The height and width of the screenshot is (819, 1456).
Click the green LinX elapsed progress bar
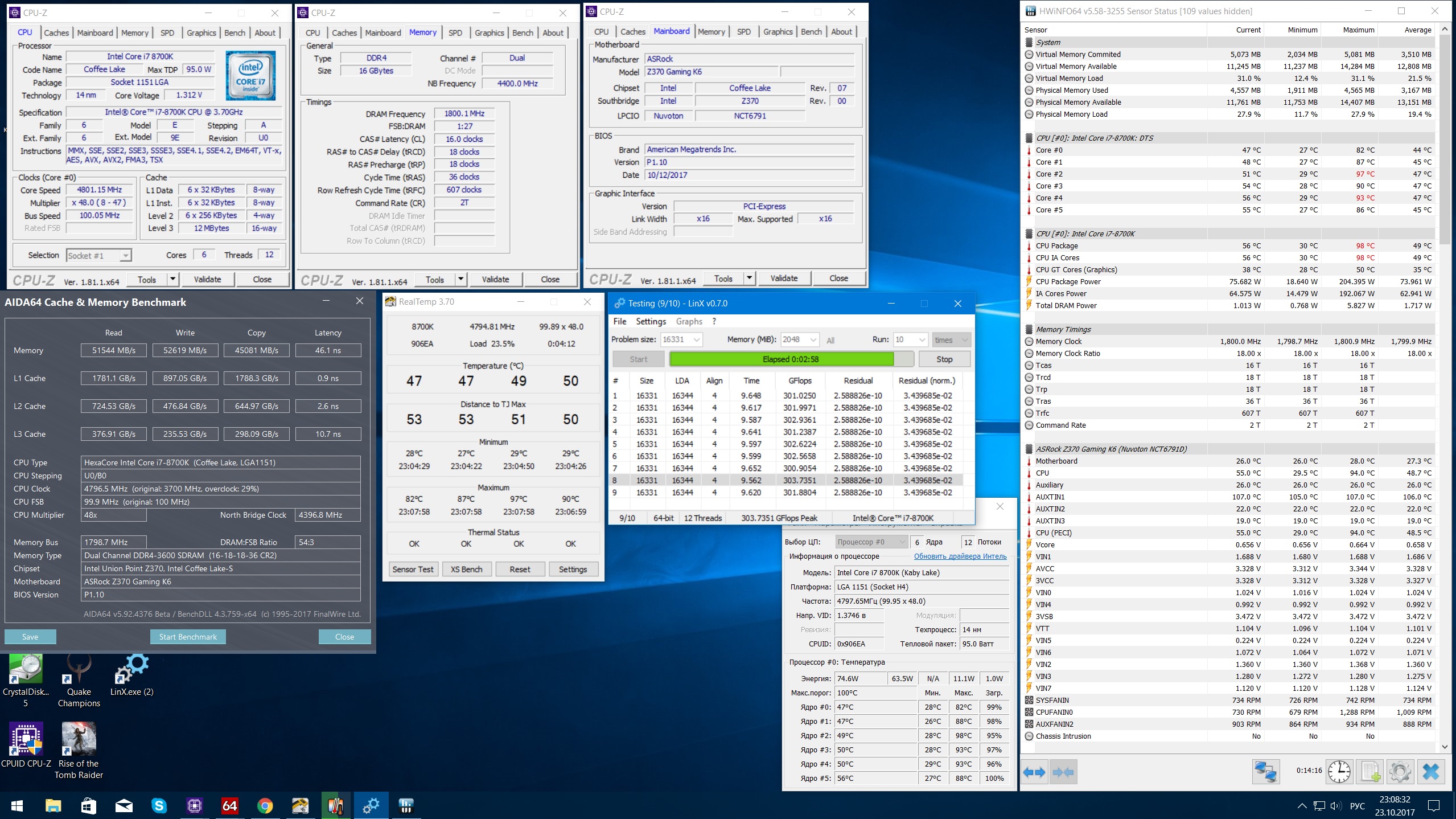pyautogui.click(x=781, y=359)
